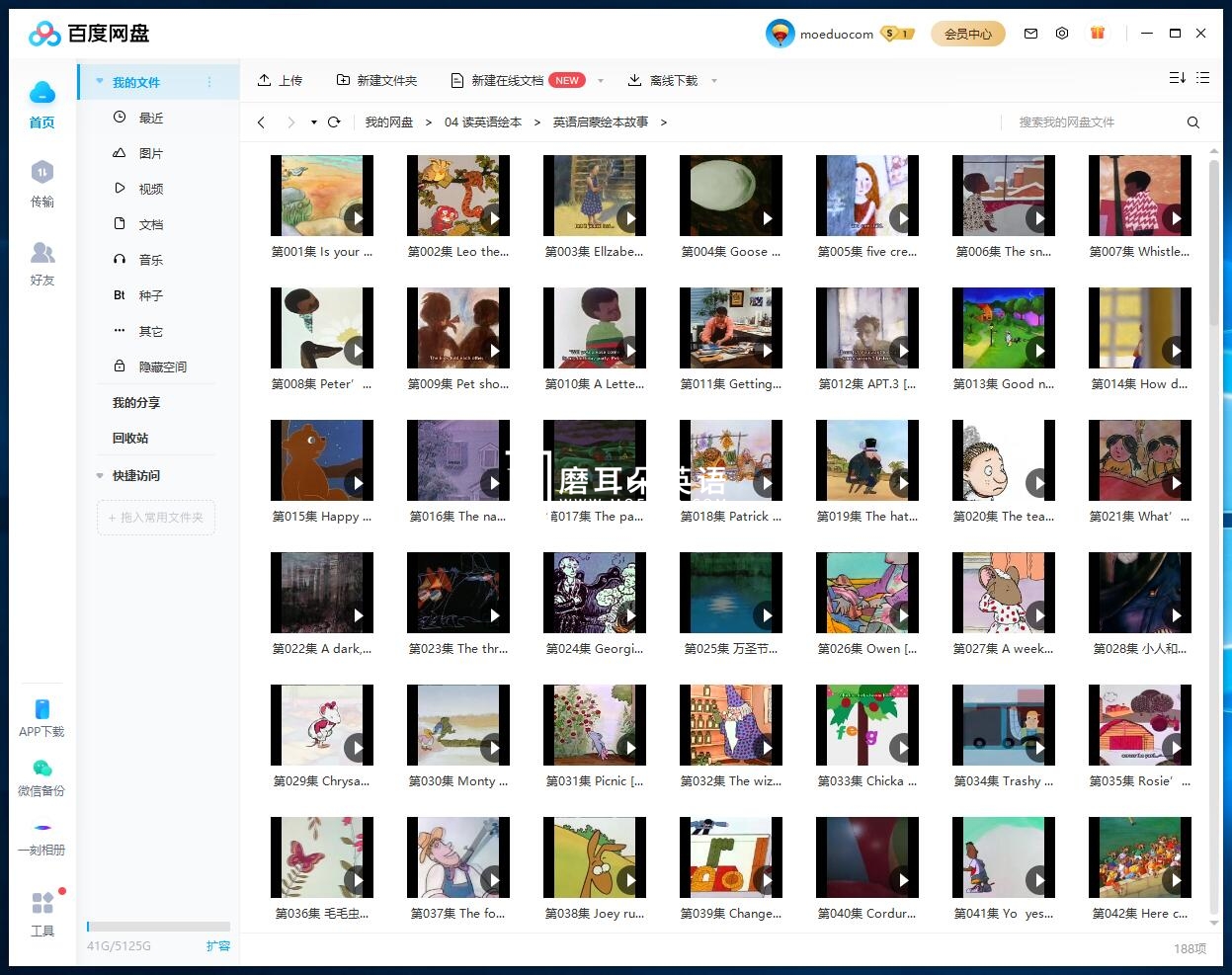Click the 扩容 expand storage link
This screenshot has width=1232, height=975.
click(217, 945)
